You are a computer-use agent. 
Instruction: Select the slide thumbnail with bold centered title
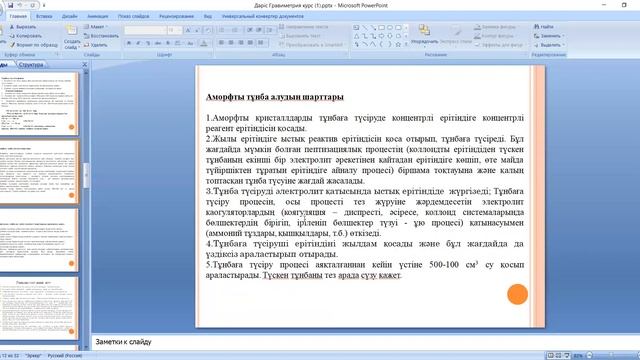39,308
